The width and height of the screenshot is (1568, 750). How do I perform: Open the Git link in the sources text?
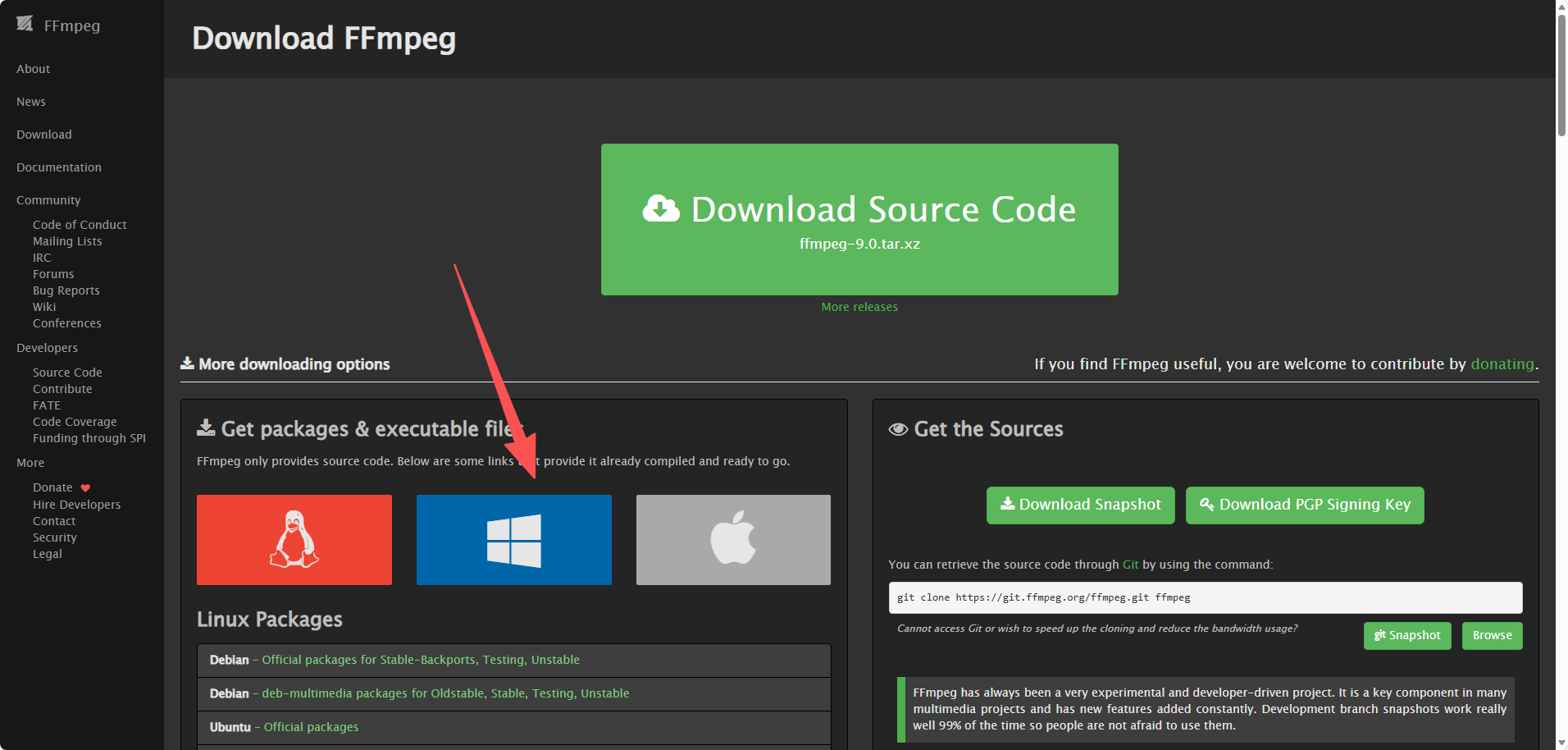(x=1130, y=565)
